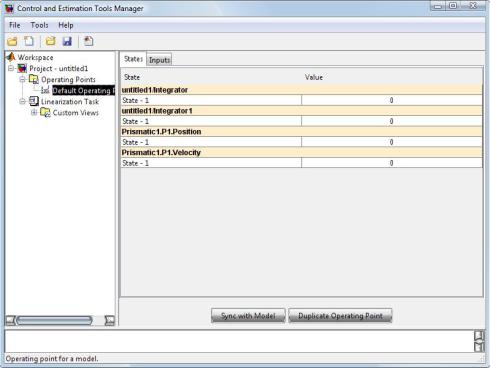Collapse the Linearization Task tree node

tap(22, 101)
